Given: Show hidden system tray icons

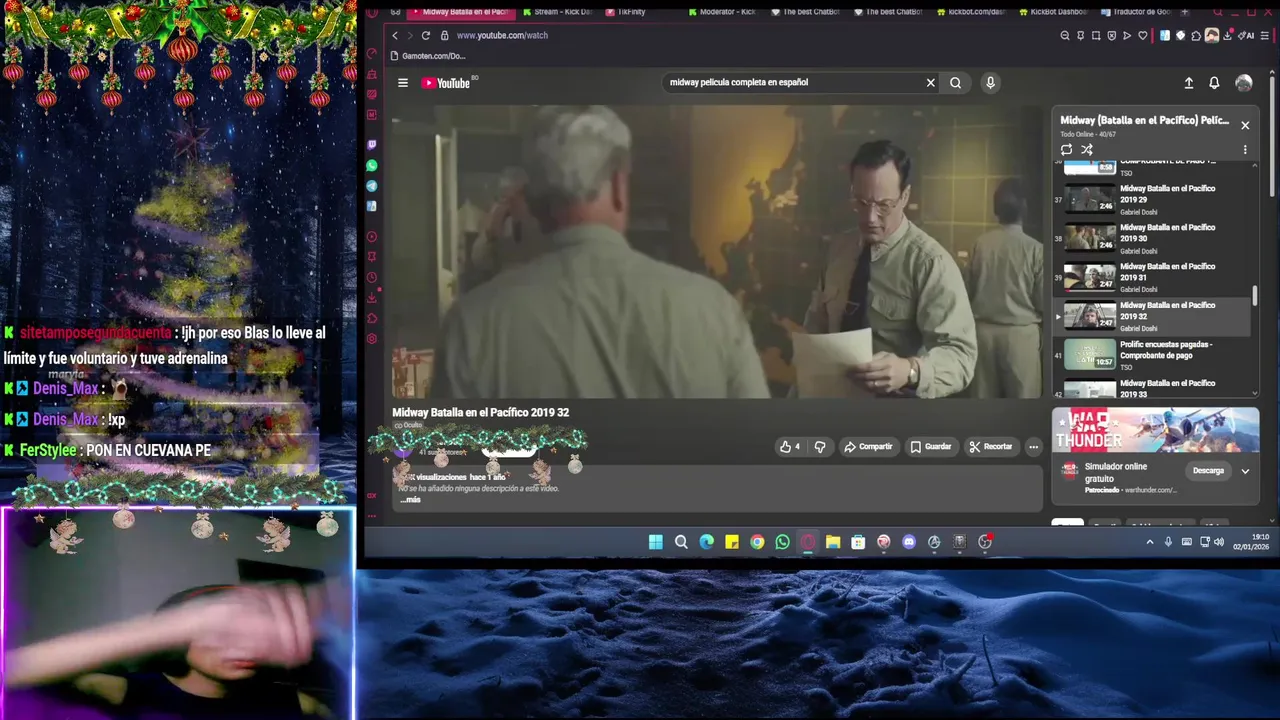Looking at the screenshot, I should click(1150, 542).
